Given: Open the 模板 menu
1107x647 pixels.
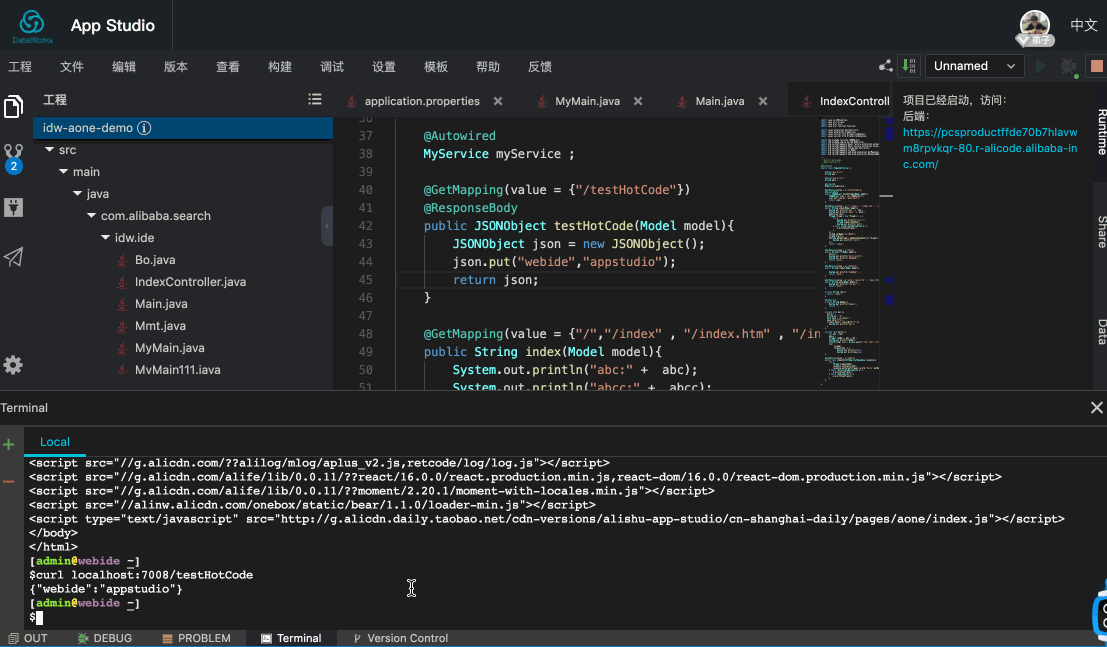Looking at the screenshot, I should [436, 66].
